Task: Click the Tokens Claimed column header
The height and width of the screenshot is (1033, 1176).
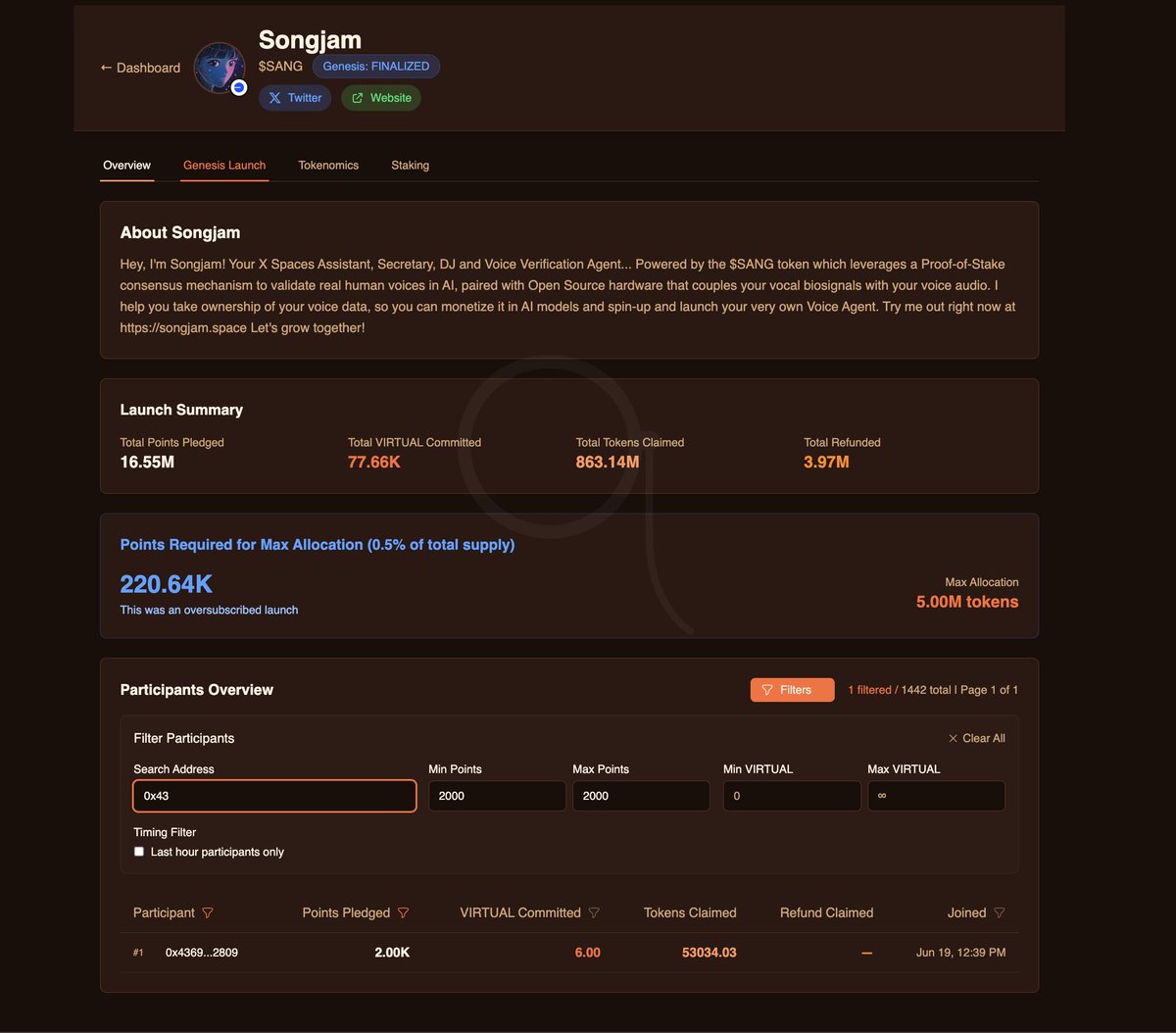Action: (690, 912)
